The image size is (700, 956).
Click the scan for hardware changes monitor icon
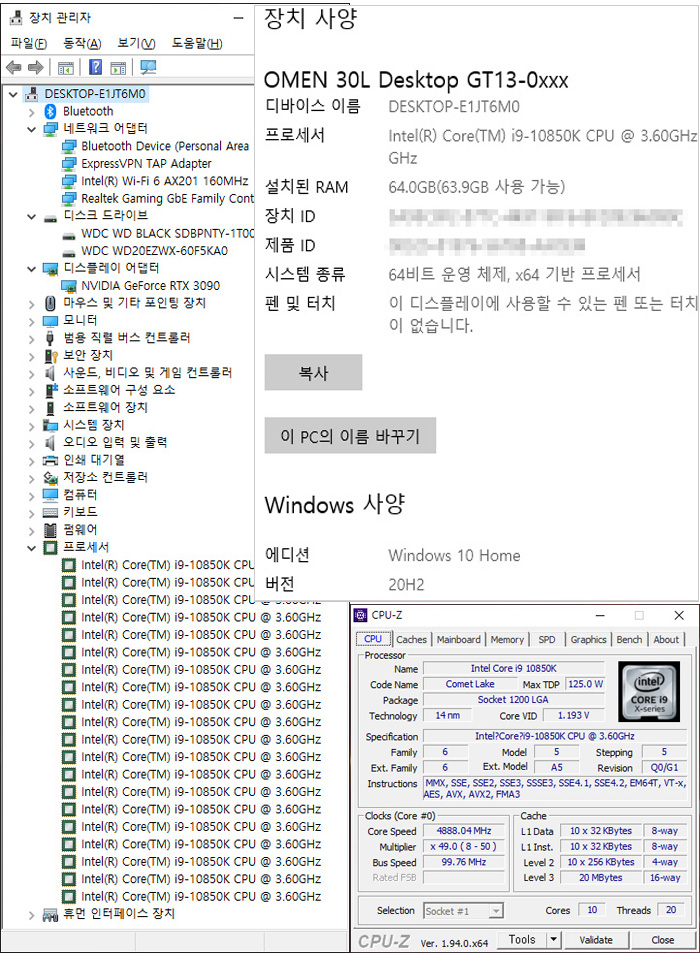pos(148,67)
